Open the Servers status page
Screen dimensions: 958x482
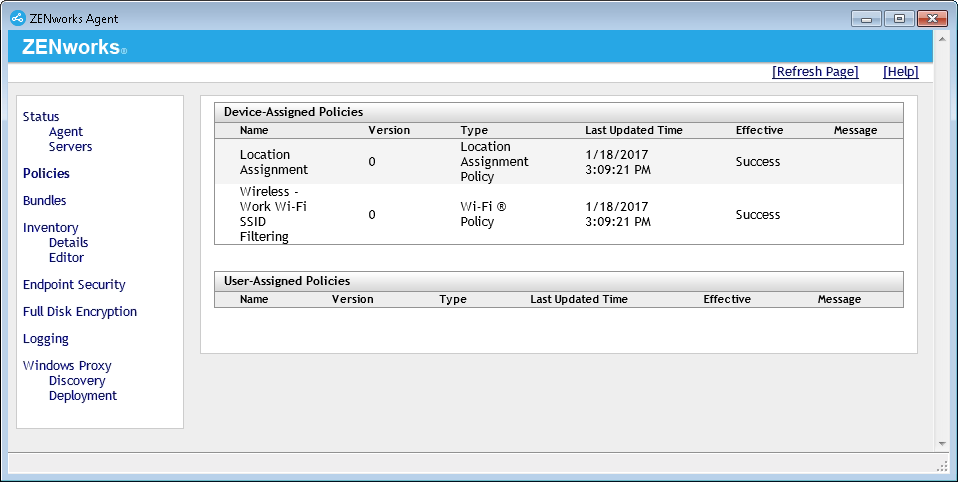(x=70, y=147)
